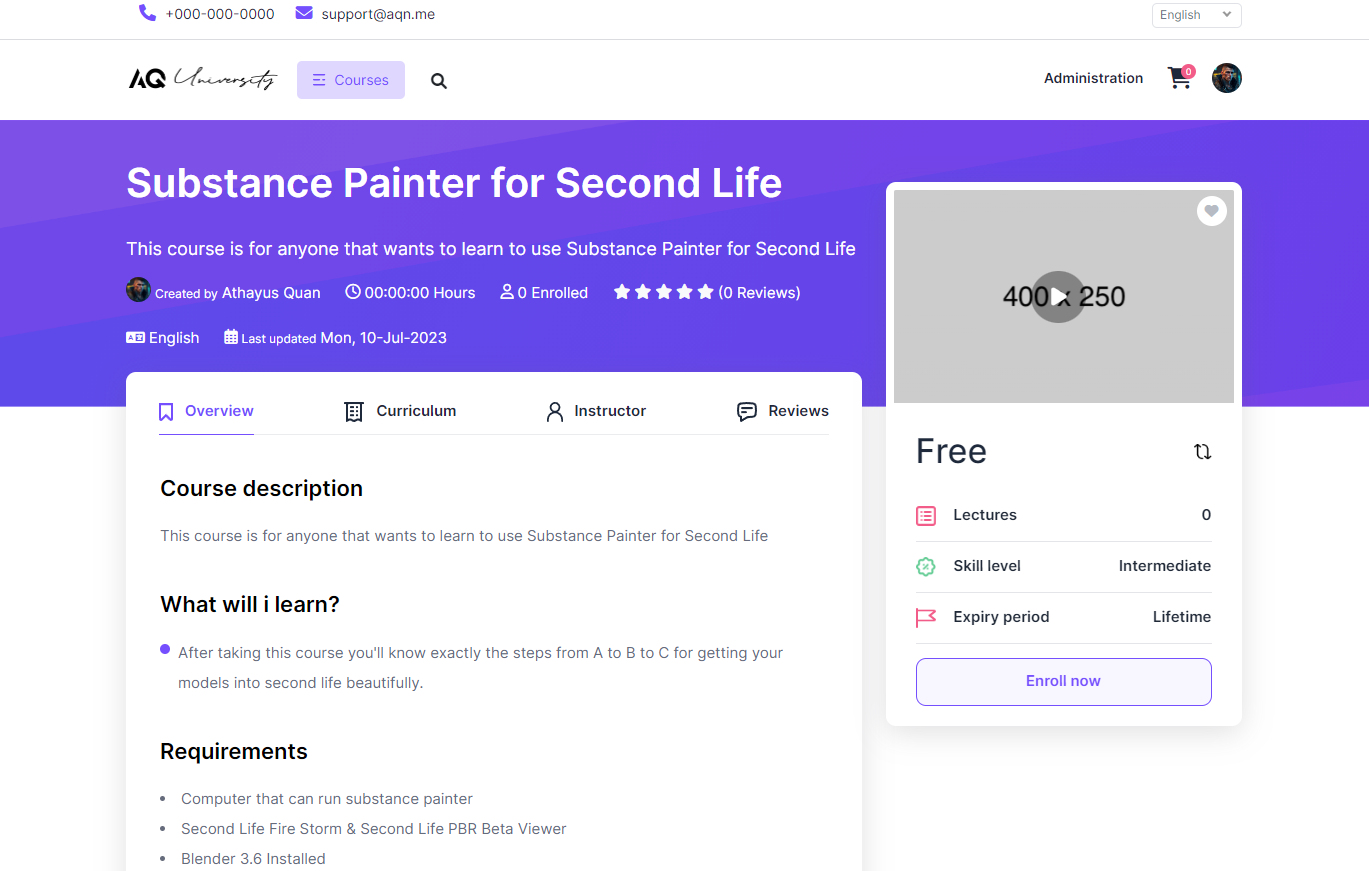The width and height of the screenshot is (1369, 871).
Task: Click the 00:00:00 Hours duration
Action: pyautogui.click(x=420, y=293)
